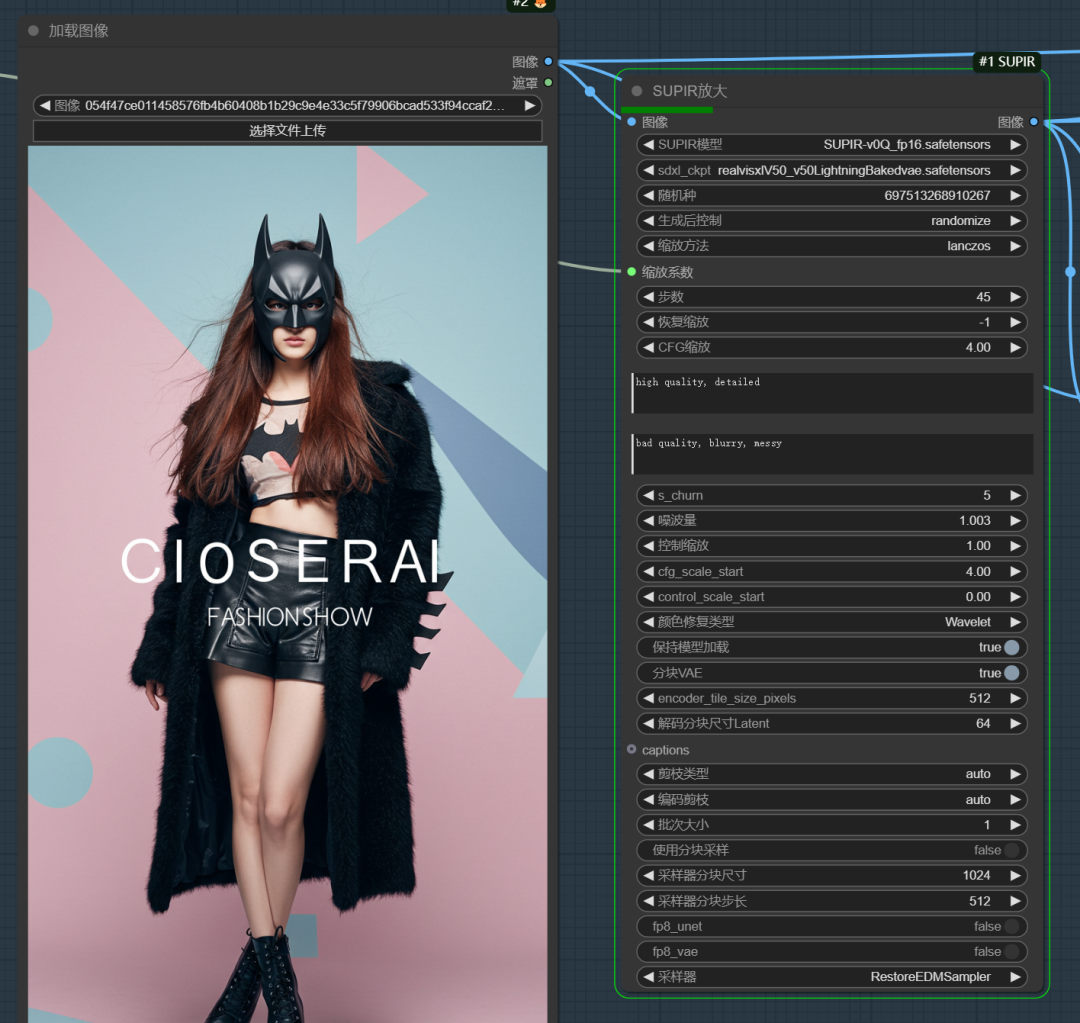Switch to next 编码剪枝 option with the right arrow

(1015, 800)
